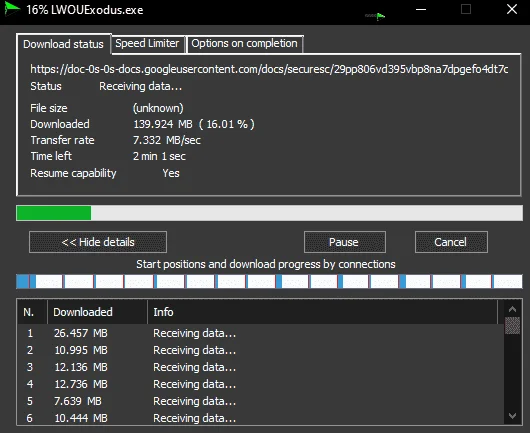530x433 pixels.
Task: Click the N. column header
Action: pos(32,312)
